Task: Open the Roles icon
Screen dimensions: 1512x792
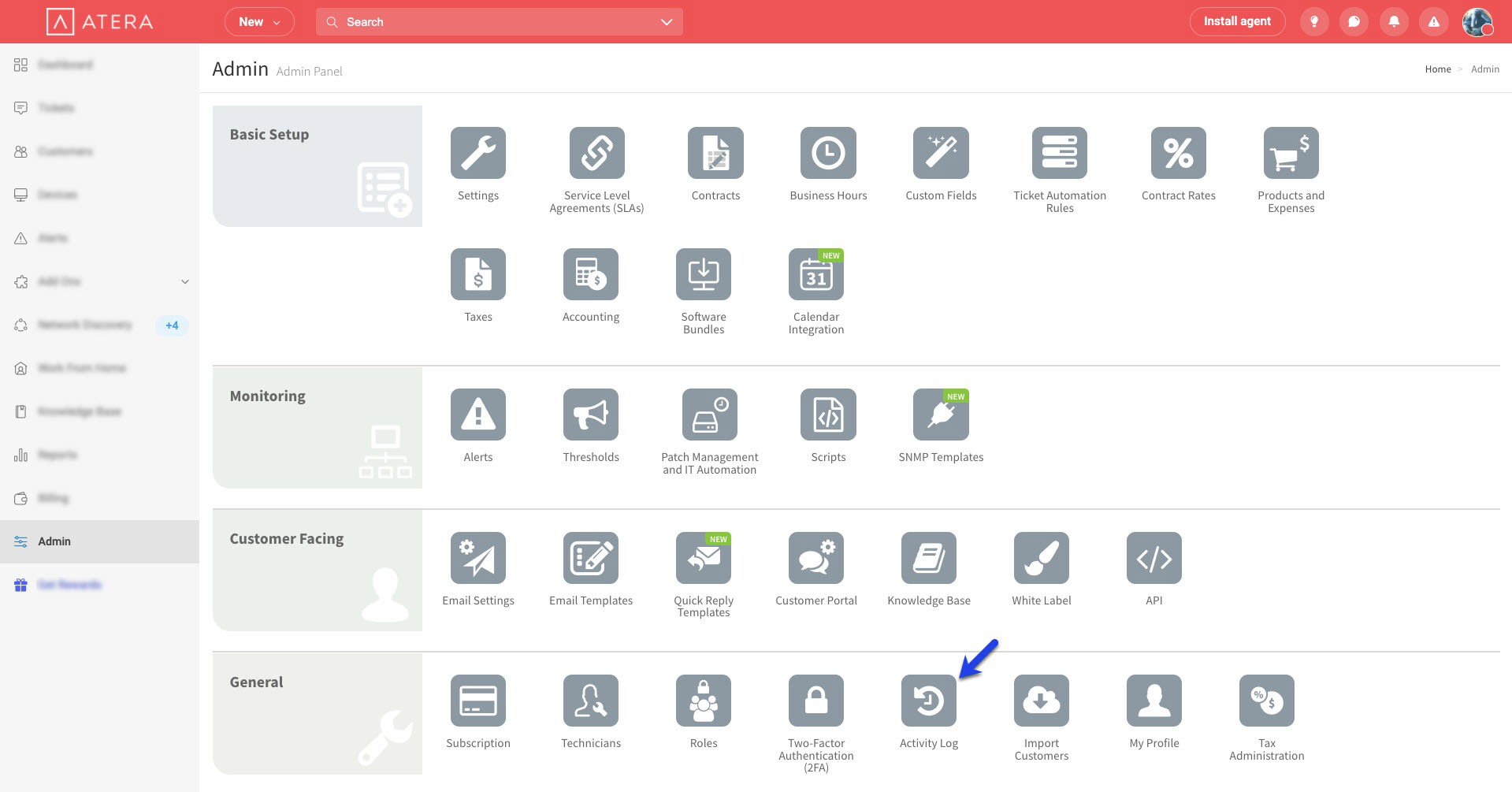Action: (x=704, y=701)
